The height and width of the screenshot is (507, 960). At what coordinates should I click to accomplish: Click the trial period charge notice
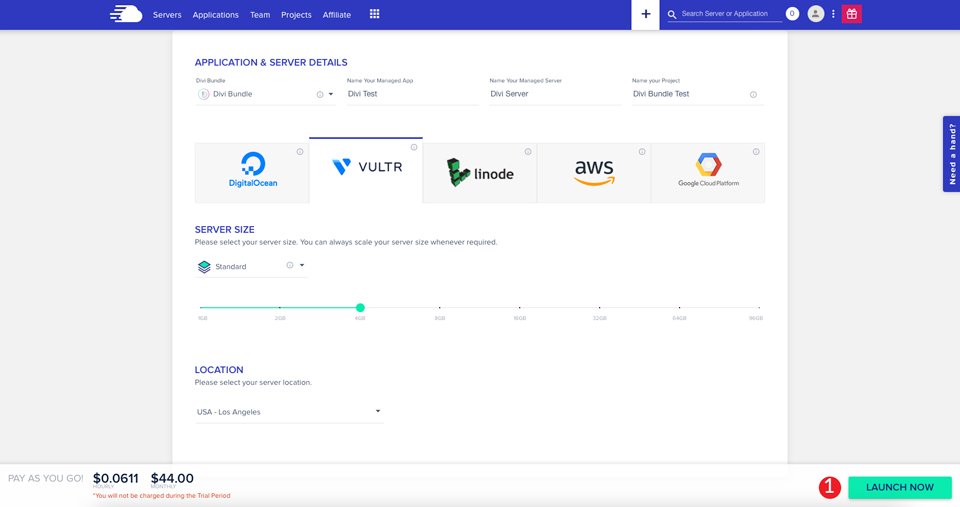(162, 496)
